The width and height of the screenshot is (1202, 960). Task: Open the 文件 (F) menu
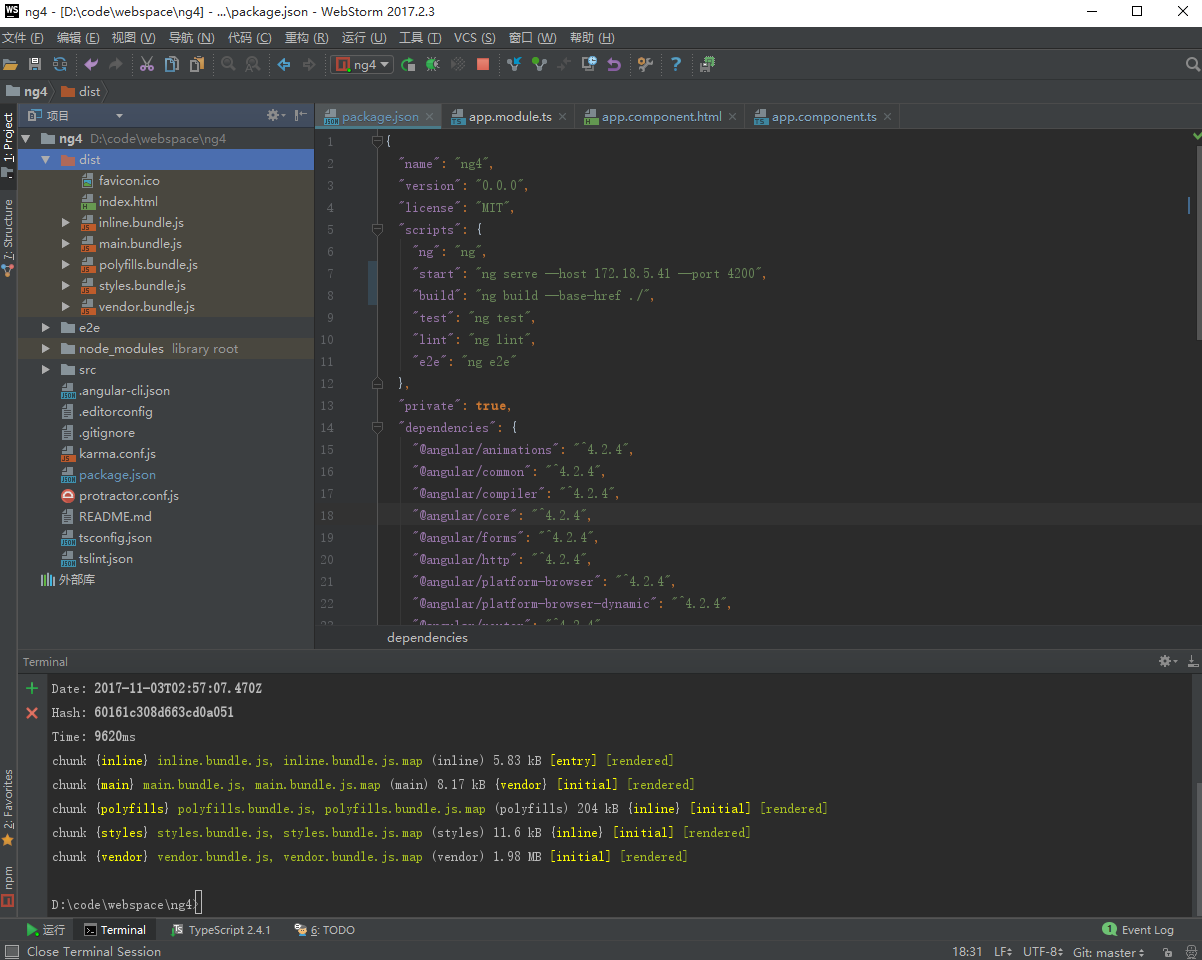point(23,38)
